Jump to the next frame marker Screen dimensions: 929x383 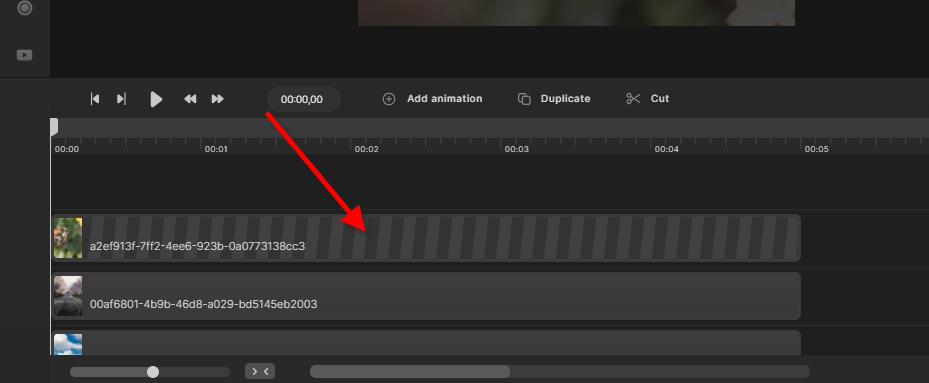coord(121,99)
